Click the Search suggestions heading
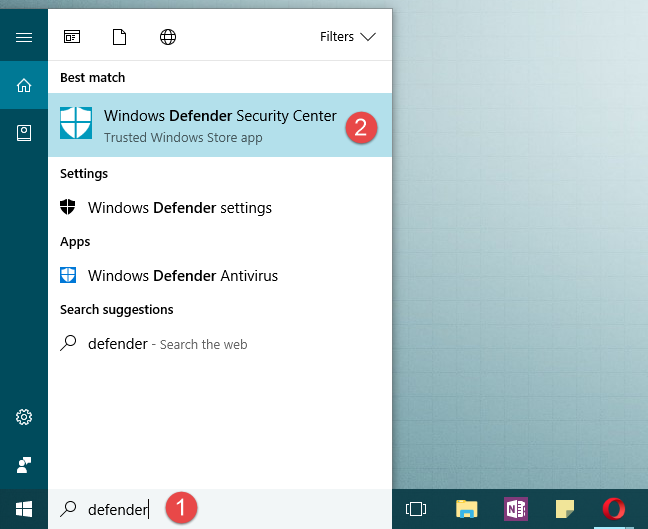Viewport: 648px width, 529px height. tap(117, 310)
